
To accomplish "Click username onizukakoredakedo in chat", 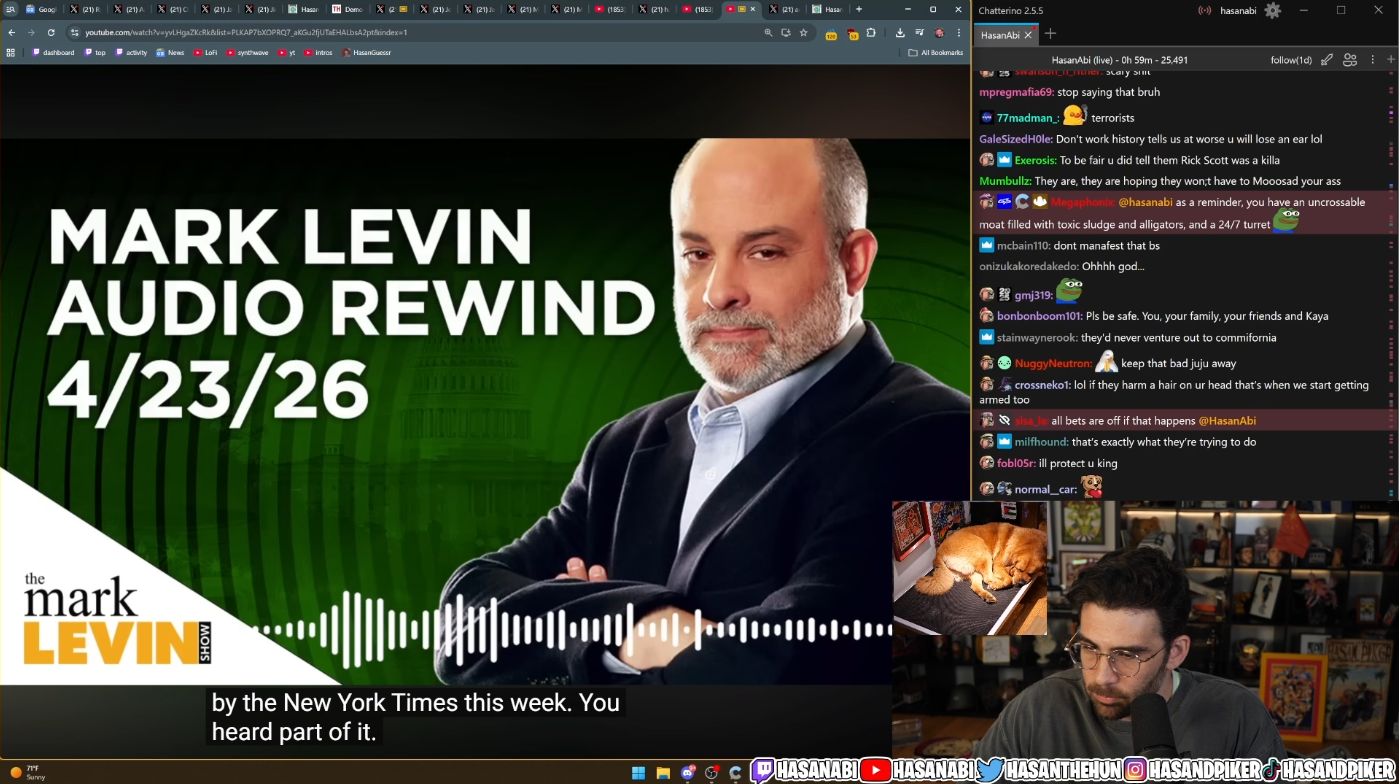I will (x=1028, y=266).
